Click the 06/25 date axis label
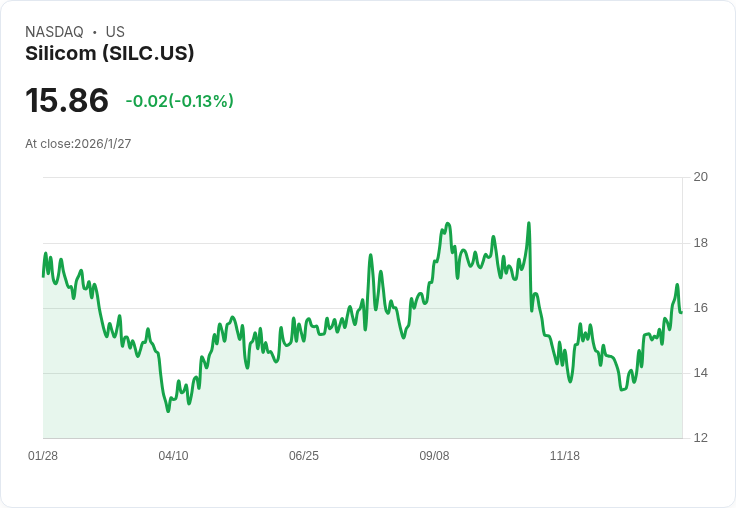This screenshot has height=508, width=736. tap(304, 456)
